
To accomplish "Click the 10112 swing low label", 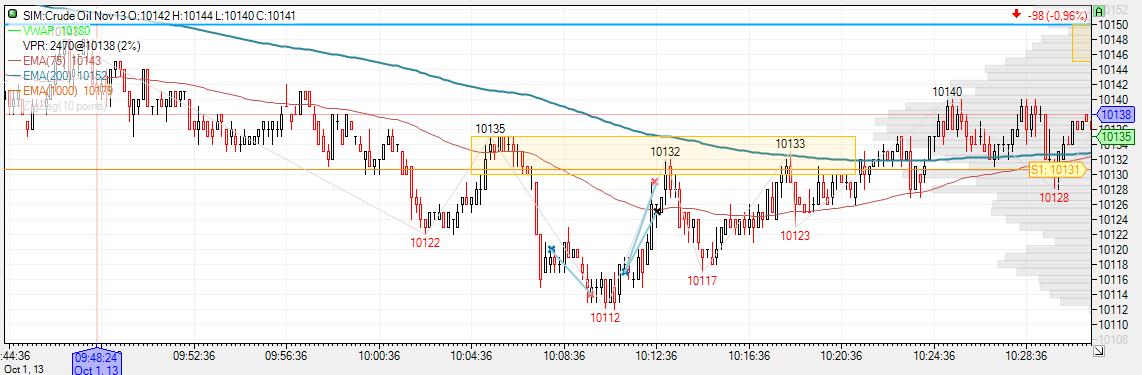I will [605, 317].
